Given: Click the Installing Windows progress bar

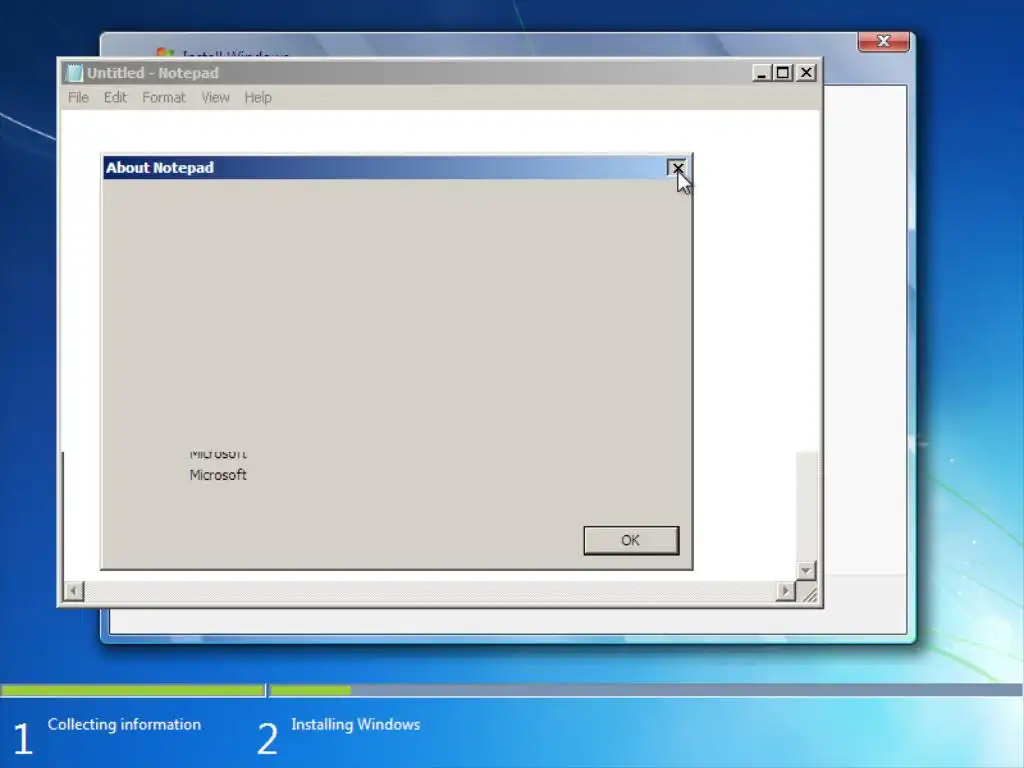Looking at the screenshot, I should tap(646, 690).
